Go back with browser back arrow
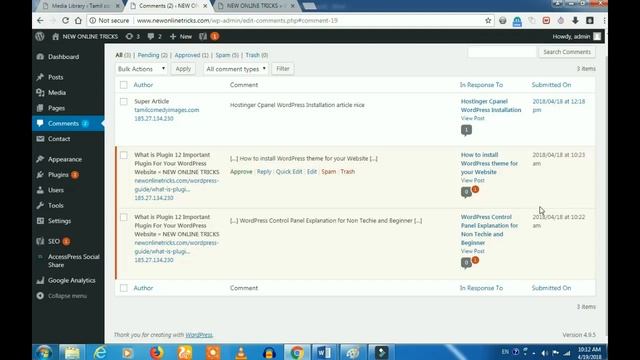The width and height of the screenshot is (640, 360). [x=40, y=20]
